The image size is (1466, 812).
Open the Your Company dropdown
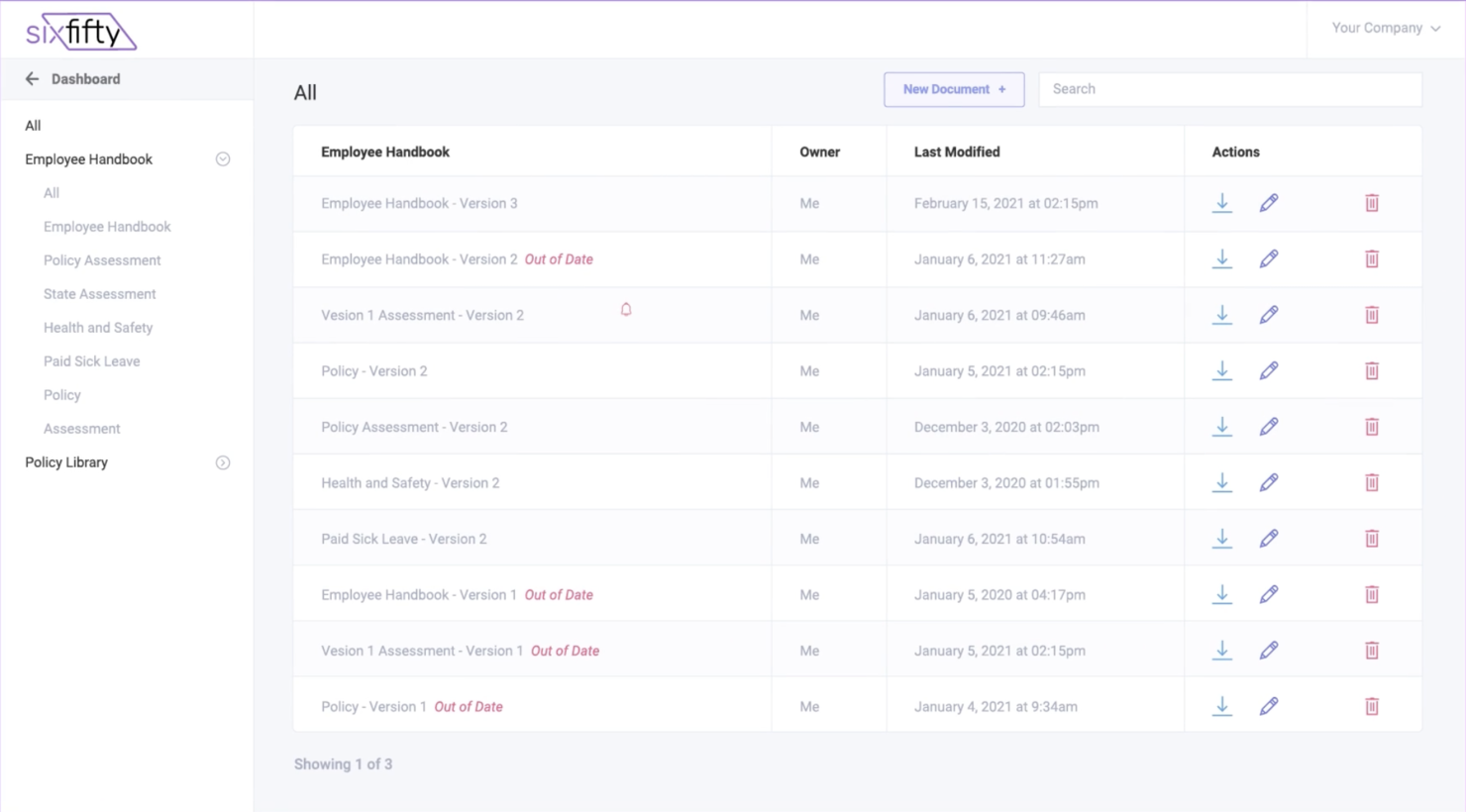(x=1385, y=28)
